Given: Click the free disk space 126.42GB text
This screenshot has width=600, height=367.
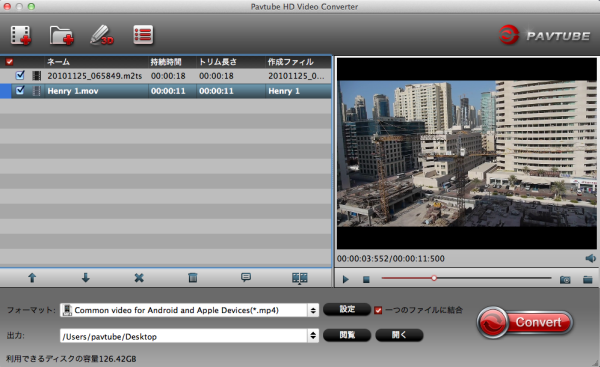Looking at the screenshot, I should (71, 359).
